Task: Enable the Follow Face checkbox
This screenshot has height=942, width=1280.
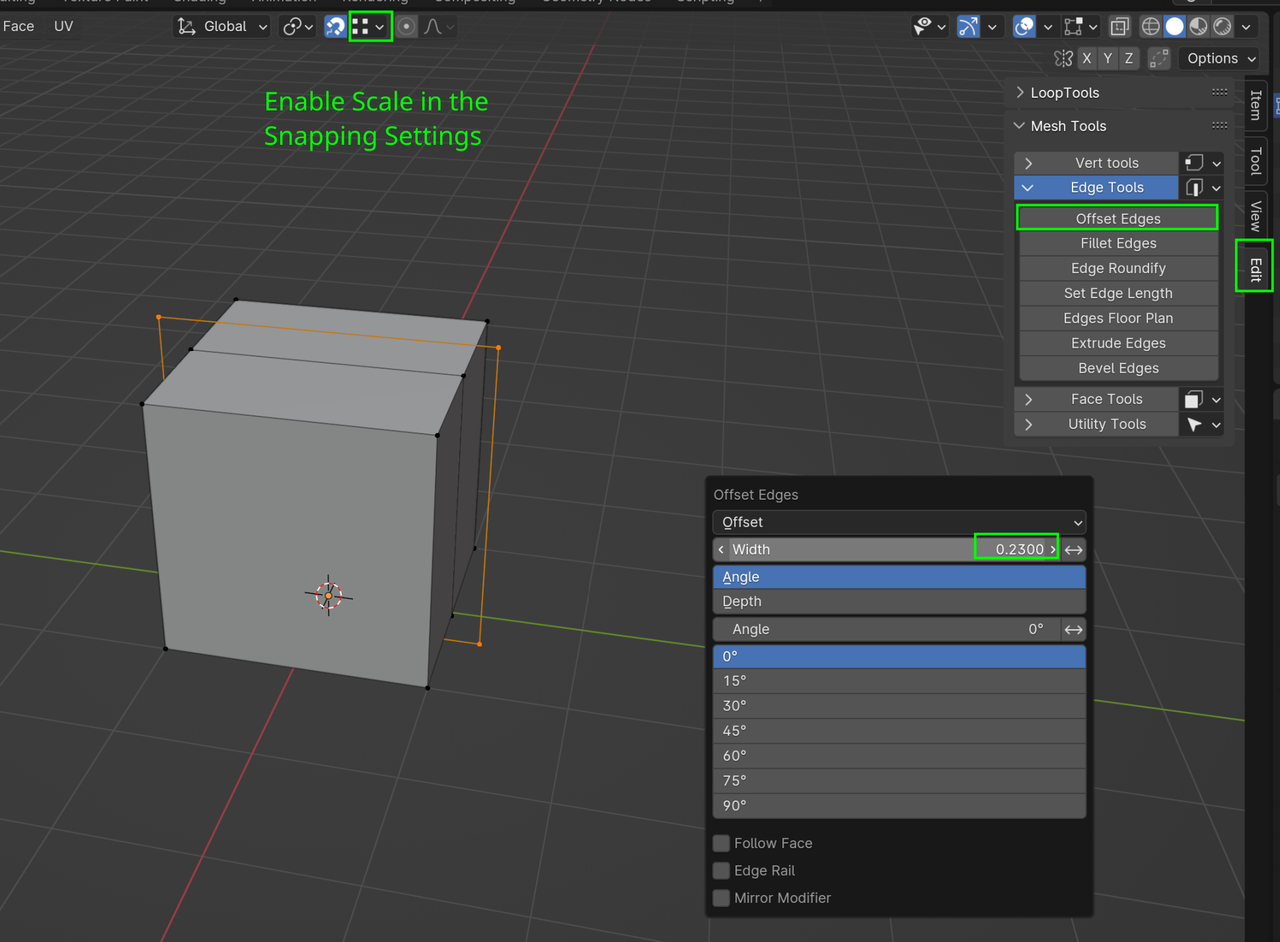Action: [x=721, y=843]
